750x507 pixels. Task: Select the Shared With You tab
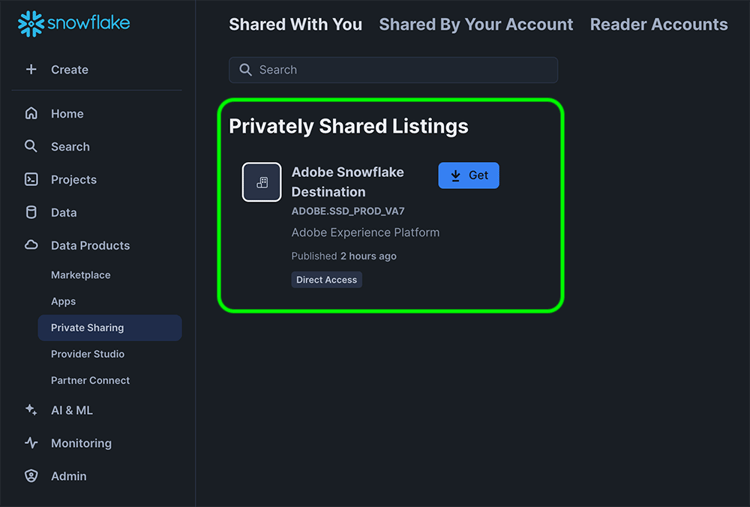coord(295,24)
